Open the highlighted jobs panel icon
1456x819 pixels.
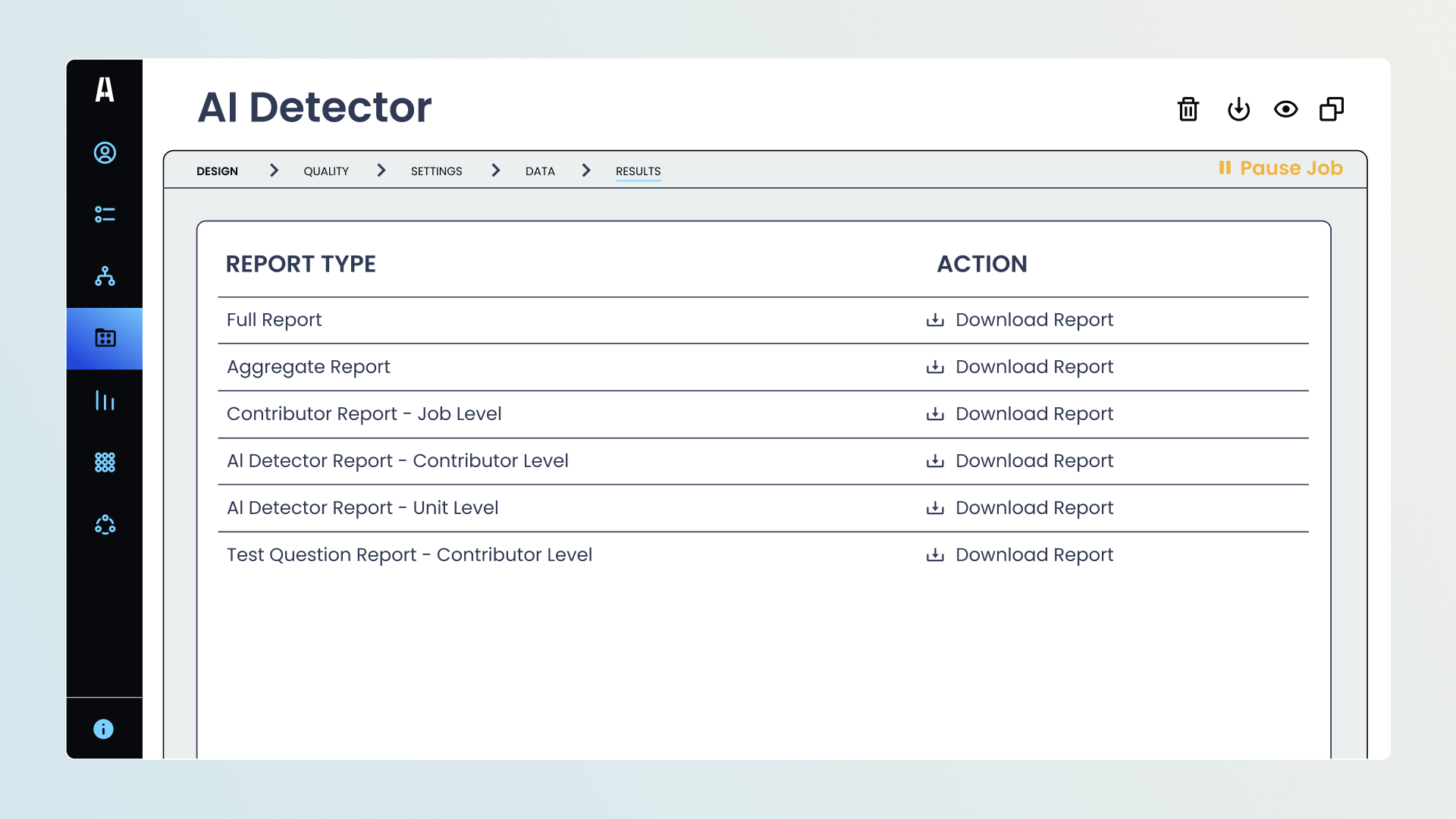pos(104,338)
